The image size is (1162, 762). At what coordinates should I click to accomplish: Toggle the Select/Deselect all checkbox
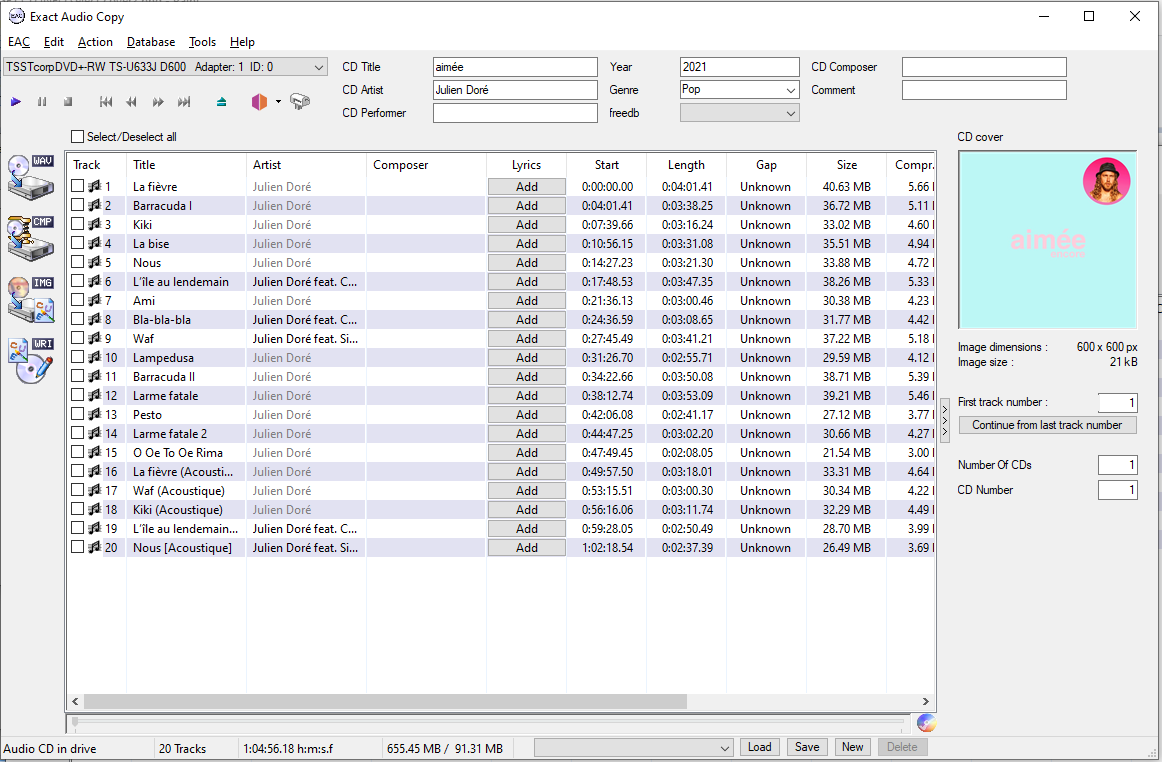[x=77, y=136]
